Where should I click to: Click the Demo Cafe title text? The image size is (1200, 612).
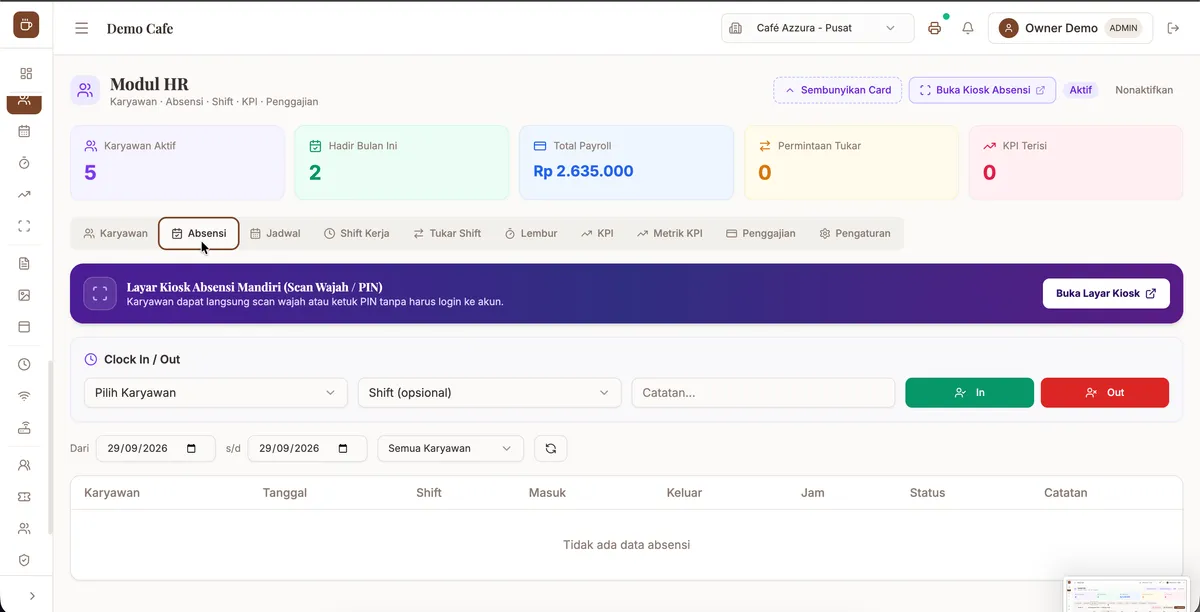[140, 28]
